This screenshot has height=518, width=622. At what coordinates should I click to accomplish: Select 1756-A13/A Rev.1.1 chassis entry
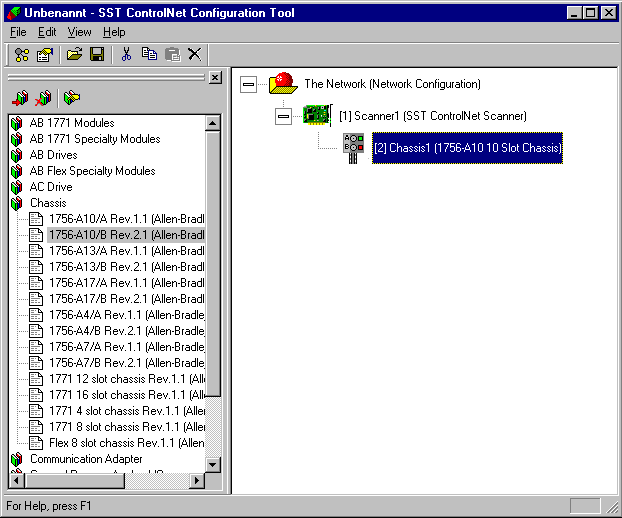tap(127, 251)
